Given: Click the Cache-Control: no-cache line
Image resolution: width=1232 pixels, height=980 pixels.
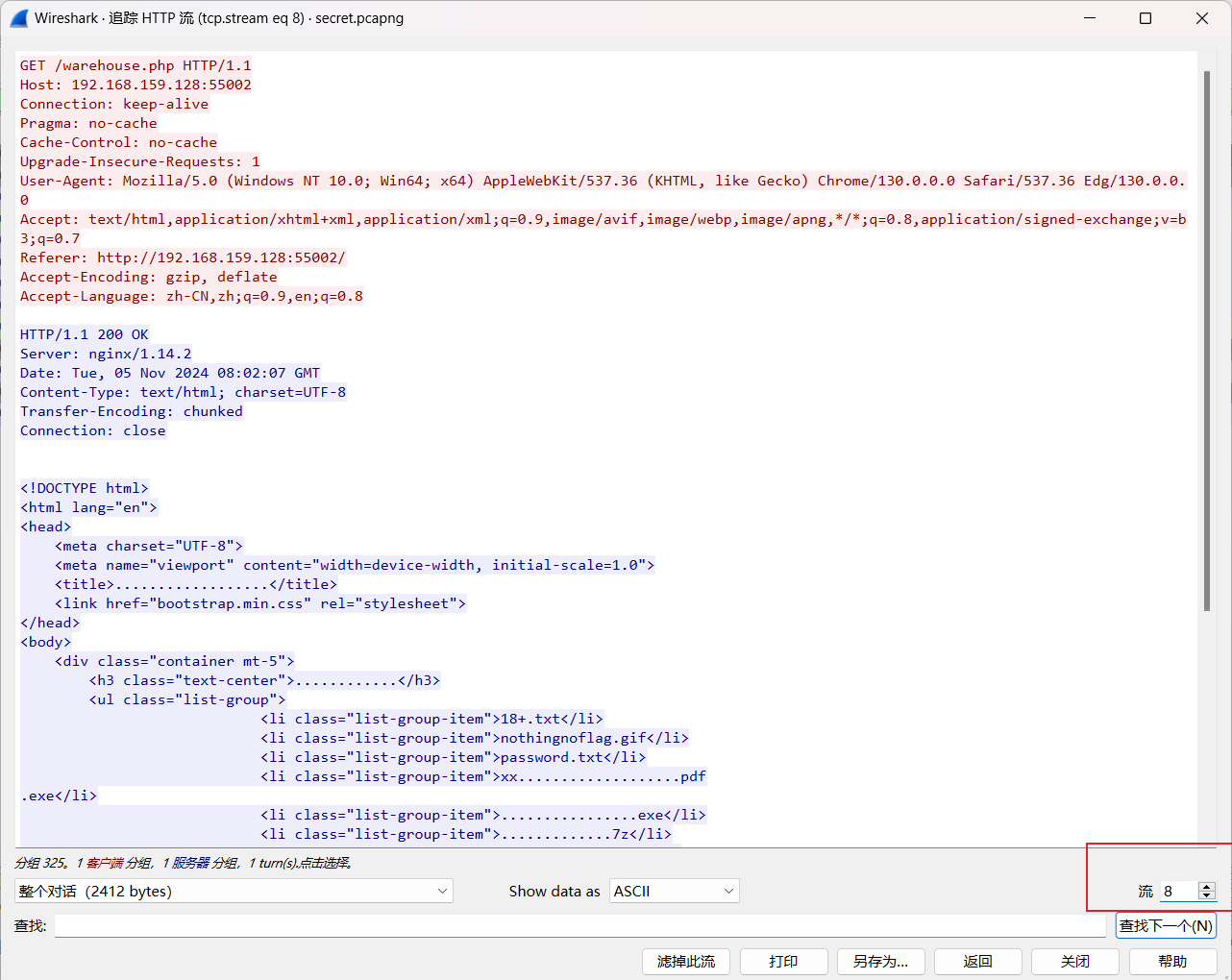Looking at the screenshot, I should (x=118, y=142).
